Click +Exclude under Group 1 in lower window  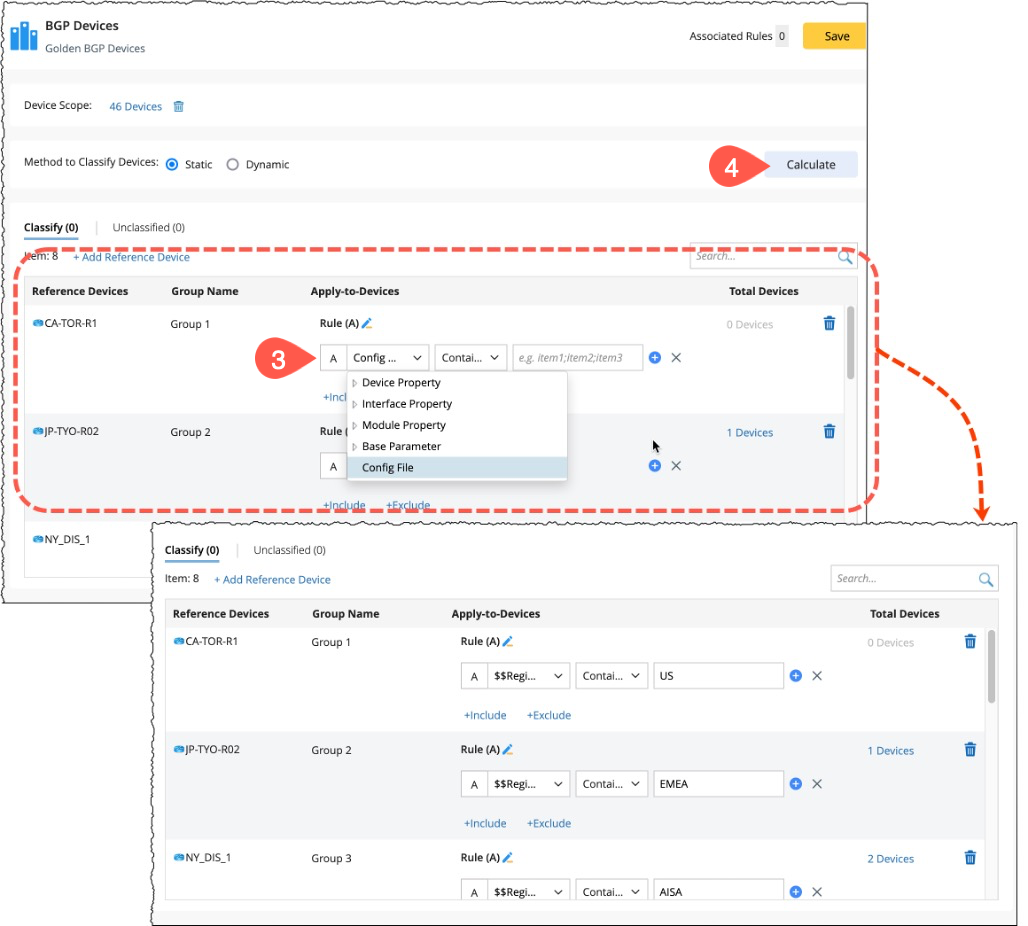click(x=549, y=715)
